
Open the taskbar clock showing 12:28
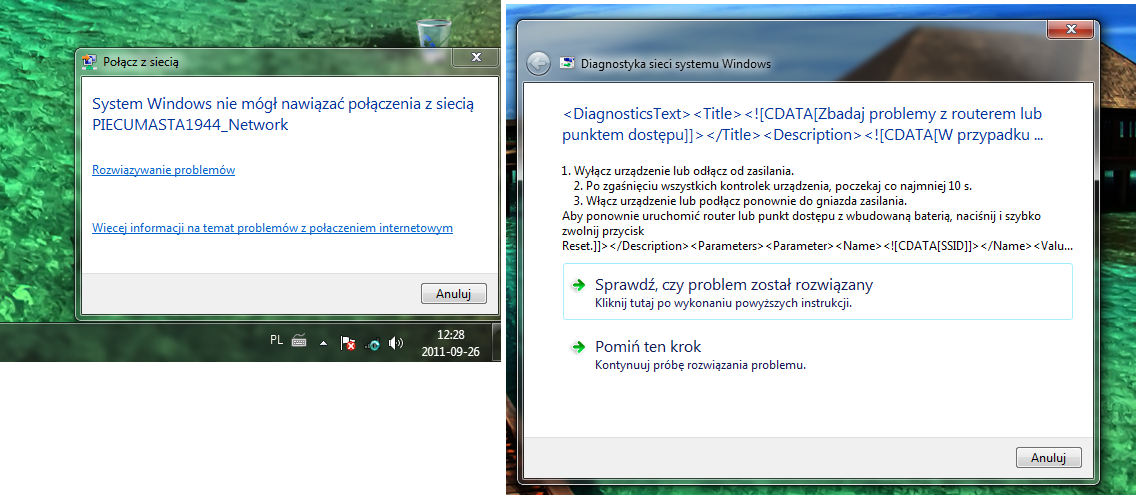(x=451, y=343)
